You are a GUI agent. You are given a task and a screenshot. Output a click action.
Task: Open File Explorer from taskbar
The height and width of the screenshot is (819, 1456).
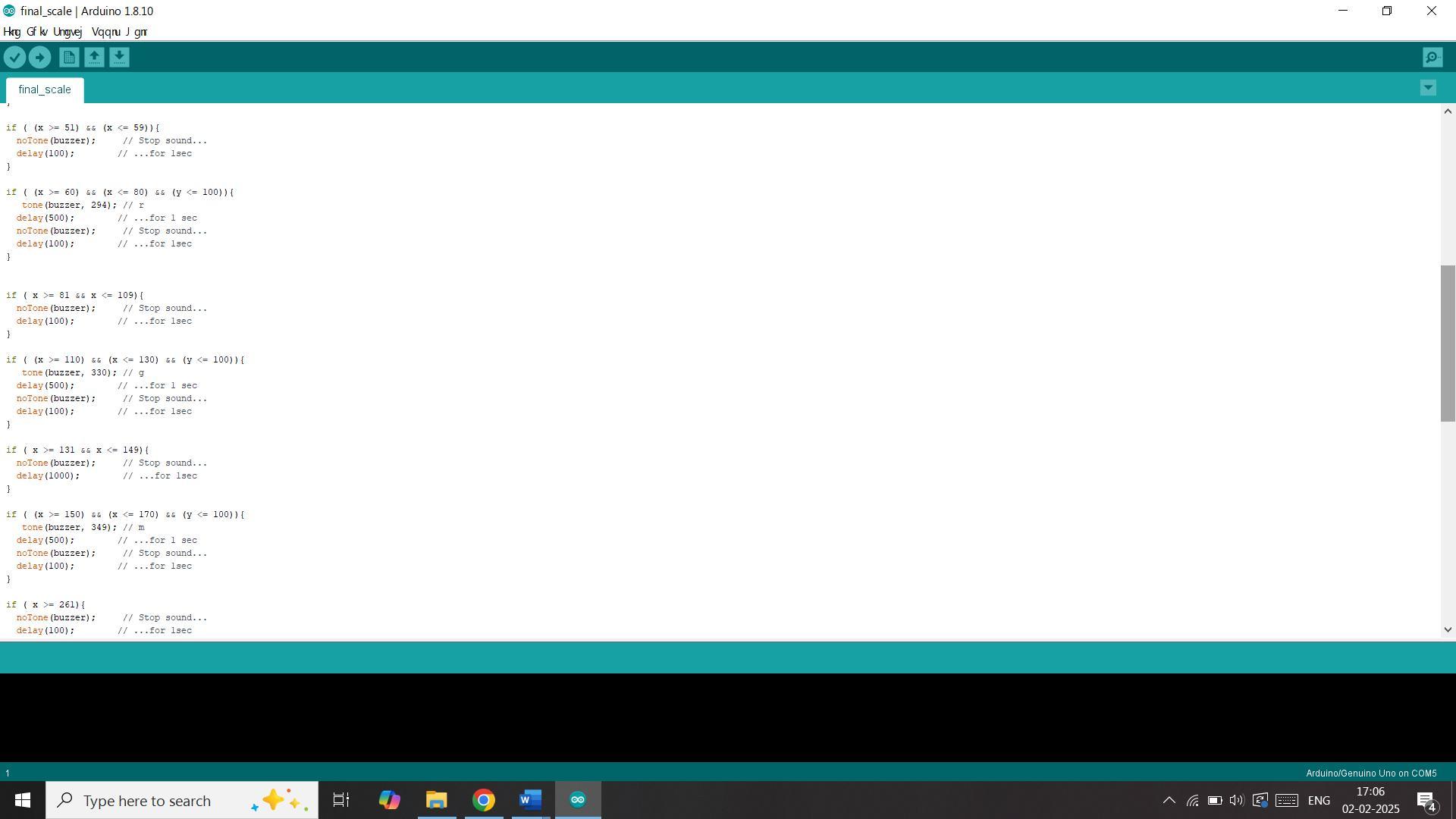[436, 800]
